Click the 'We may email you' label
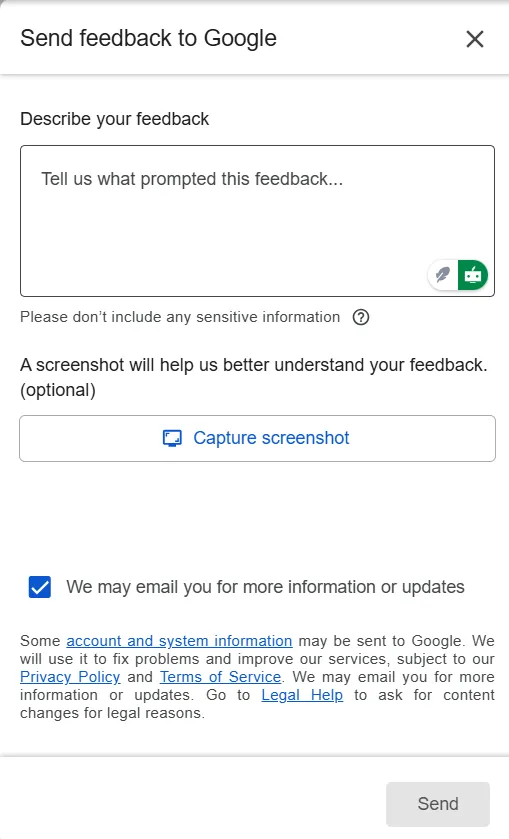Image resolution: width=509 pixels, height=839 pixels. (x=265, y=587)
